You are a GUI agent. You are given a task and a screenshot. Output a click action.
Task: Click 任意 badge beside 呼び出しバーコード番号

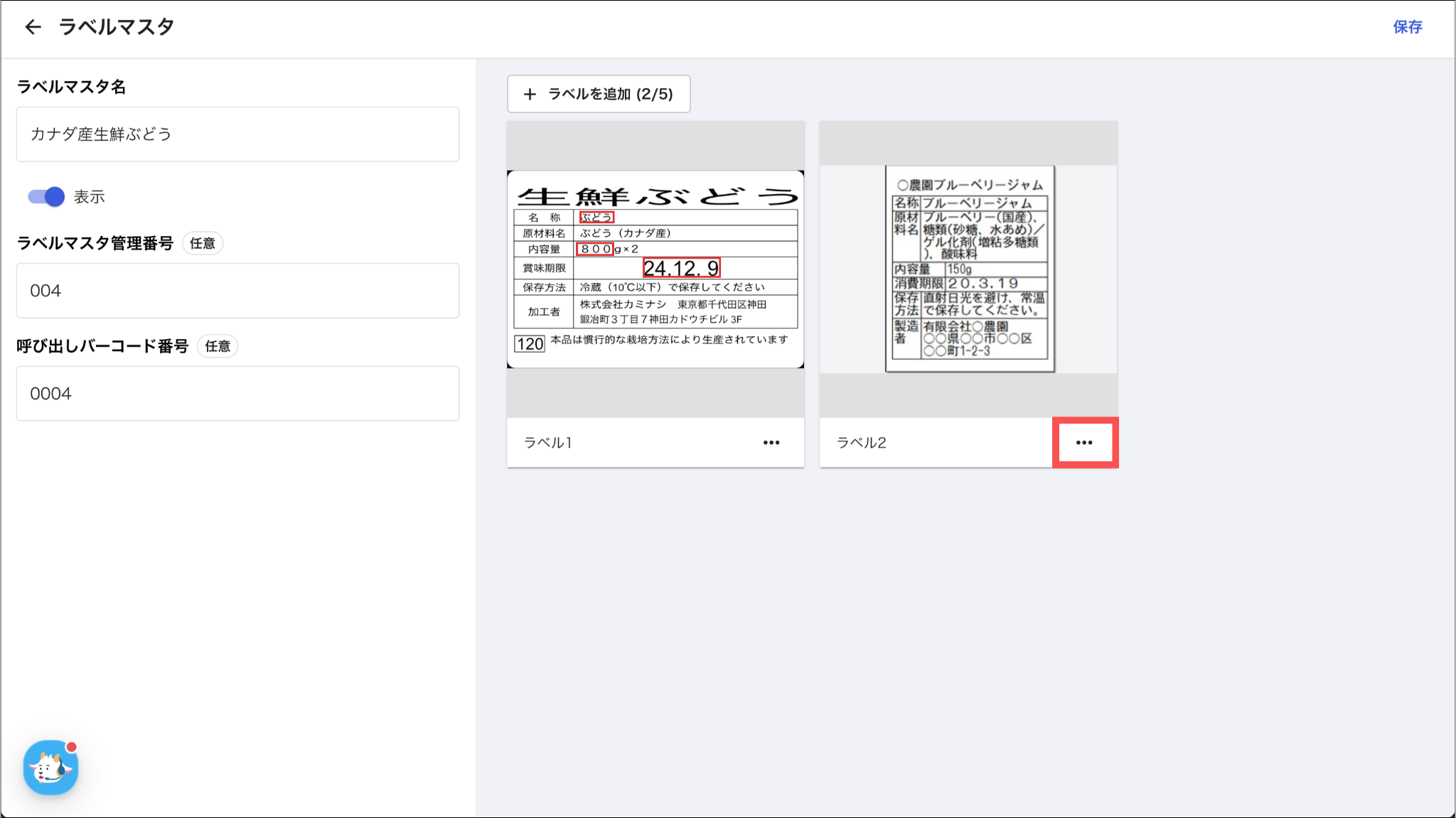point(218,346)
